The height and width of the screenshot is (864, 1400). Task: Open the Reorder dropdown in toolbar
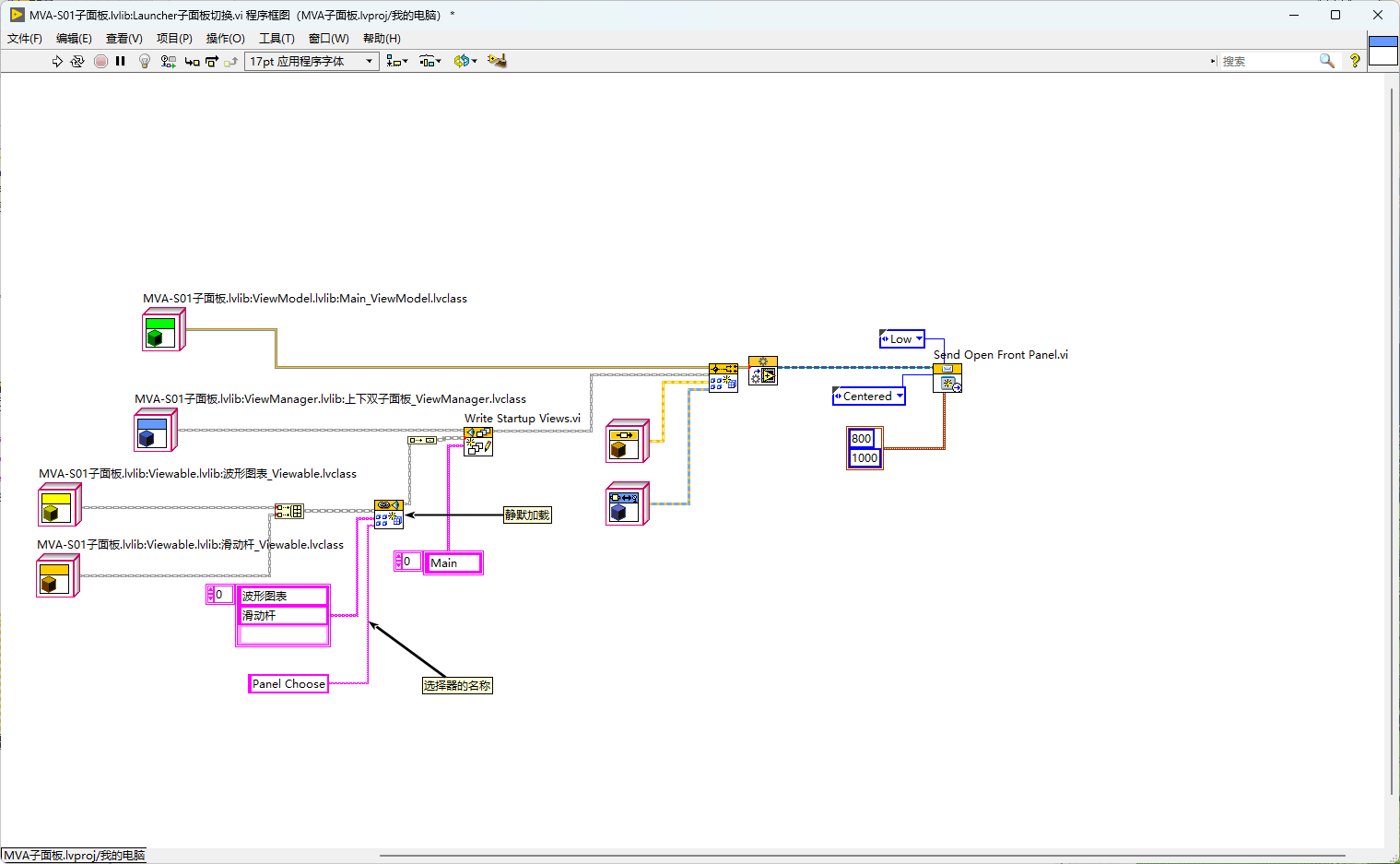tap(465, 61)
